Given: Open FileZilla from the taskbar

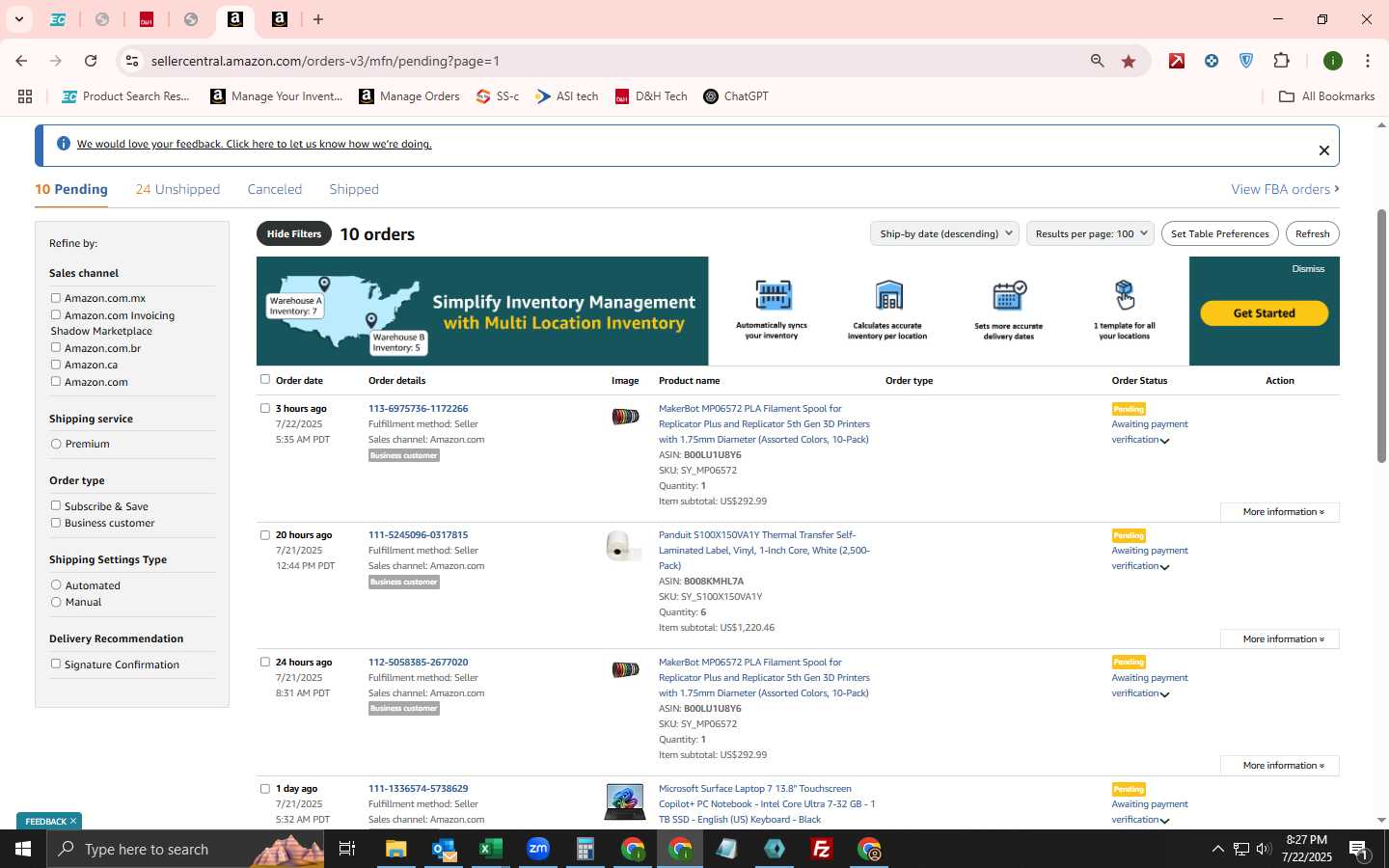Looking at the screenshot, I should click(822, 849).
